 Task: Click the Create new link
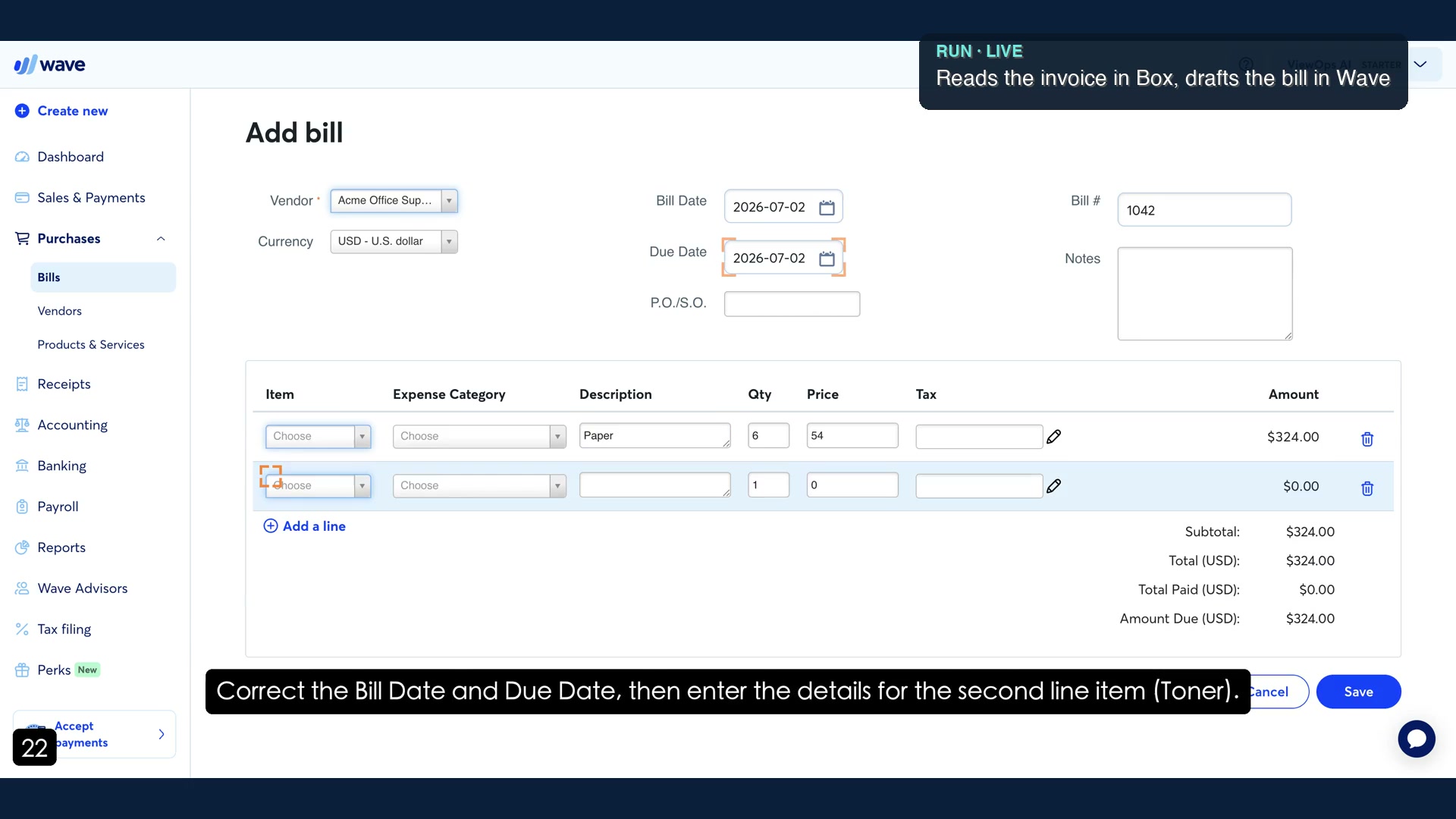[x=73, y=111]
